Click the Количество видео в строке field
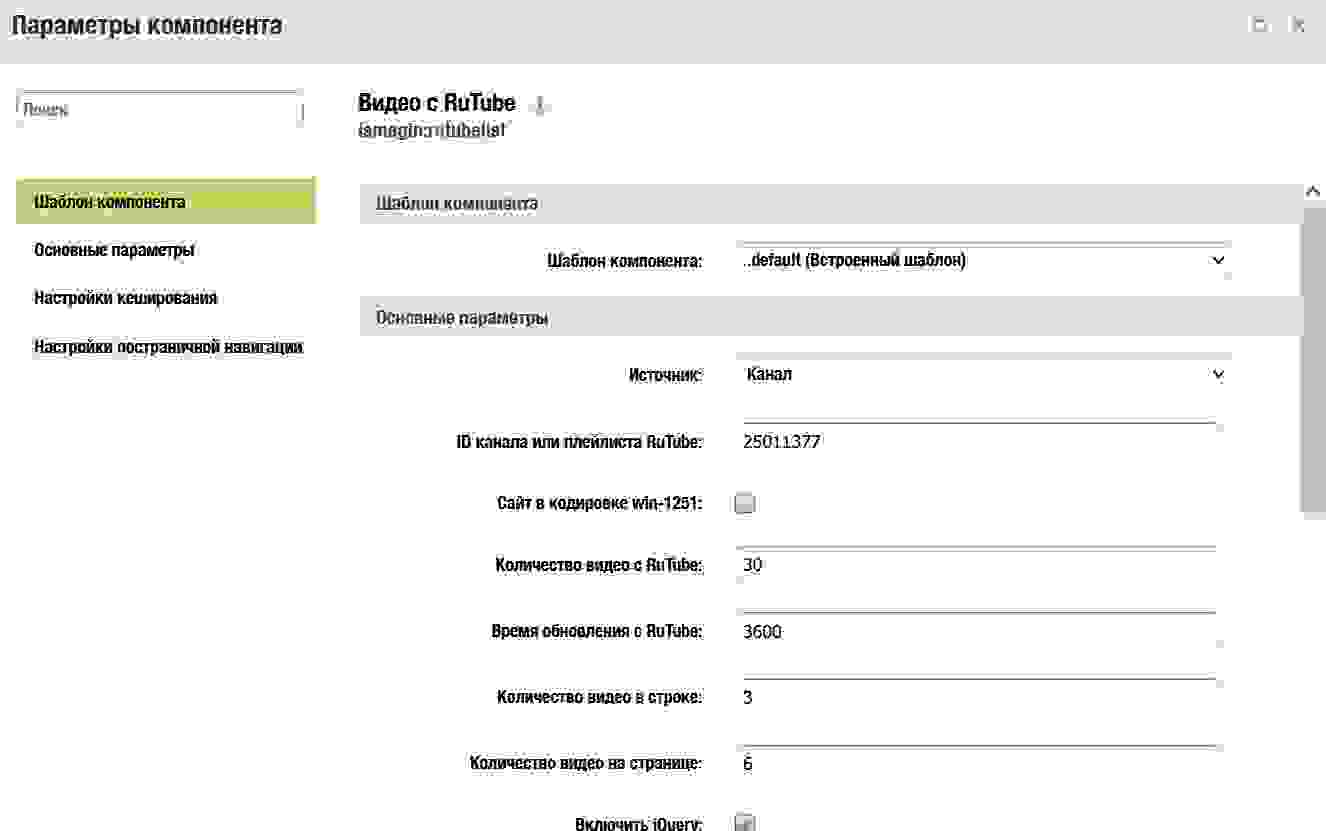This screenshot has width=1326, height=831. coord(977,697)
